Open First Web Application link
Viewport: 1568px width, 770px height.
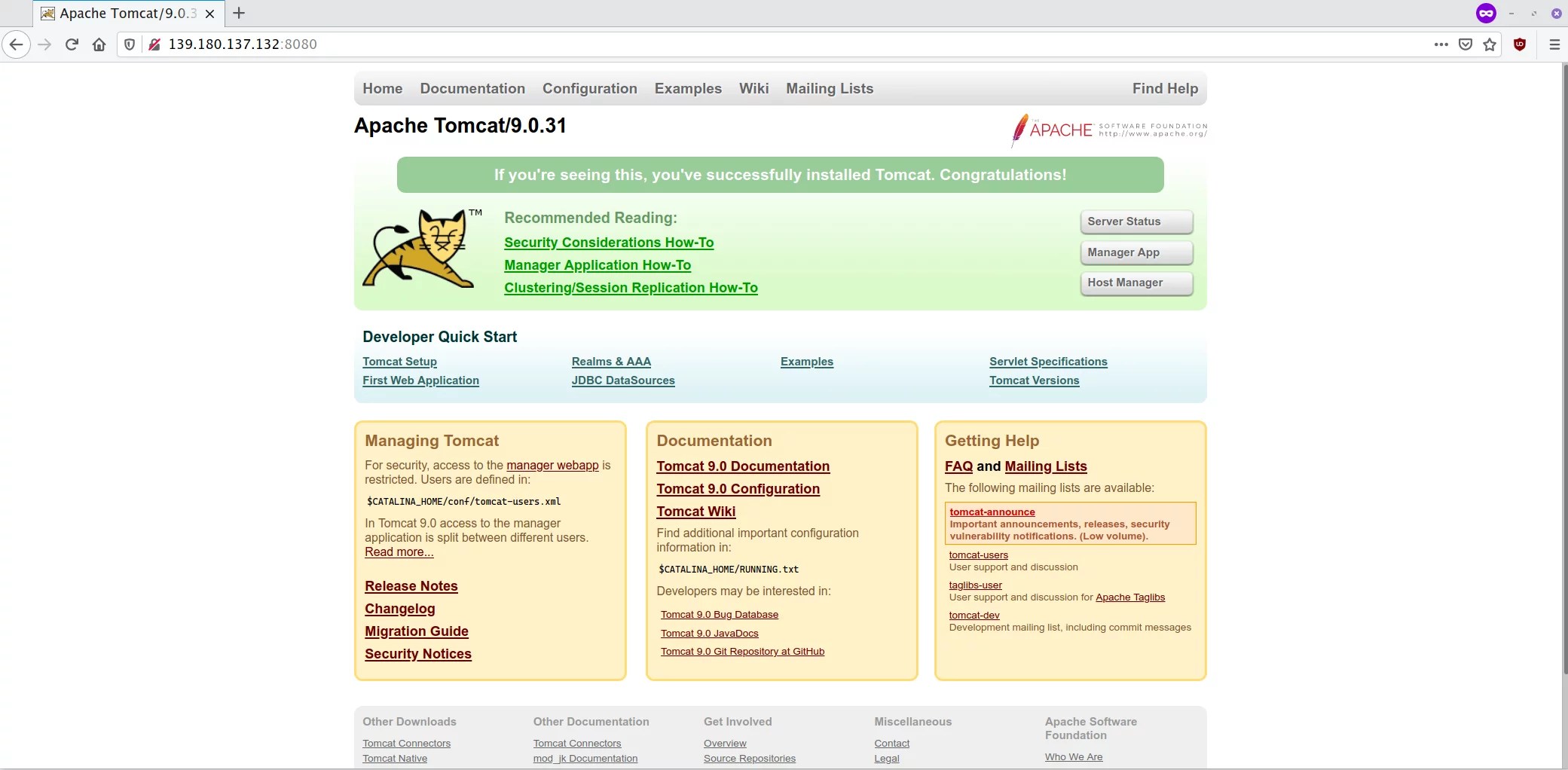click(x=420, y=380)
